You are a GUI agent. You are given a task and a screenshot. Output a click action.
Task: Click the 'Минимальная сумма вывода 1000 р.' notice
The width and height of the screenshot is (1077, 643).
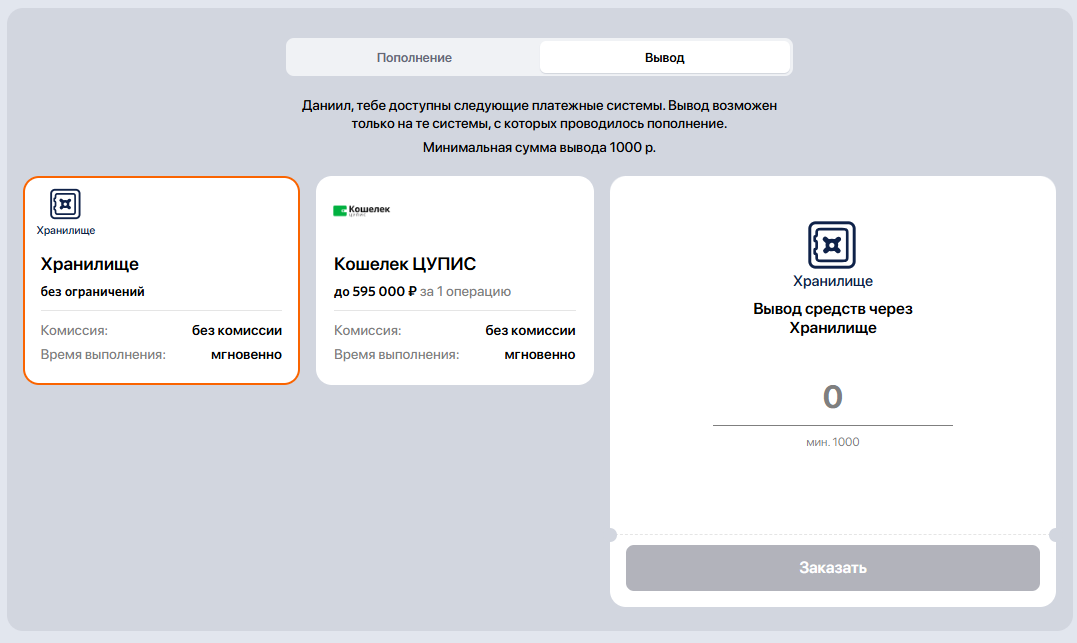click(x=539, y=147)
